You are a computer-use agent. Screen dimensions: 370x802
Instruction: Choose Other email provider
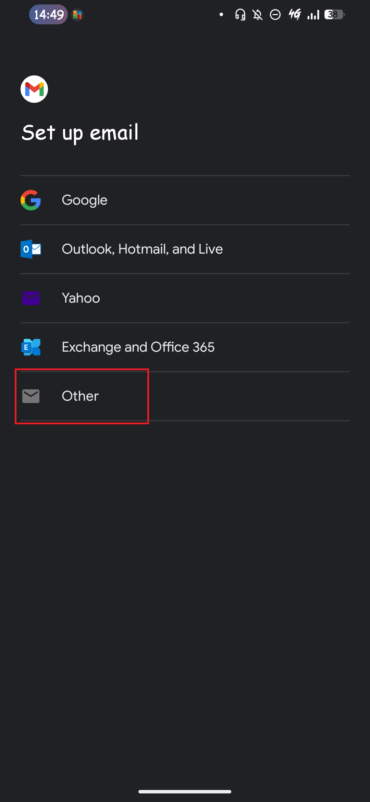coord(185,396)
